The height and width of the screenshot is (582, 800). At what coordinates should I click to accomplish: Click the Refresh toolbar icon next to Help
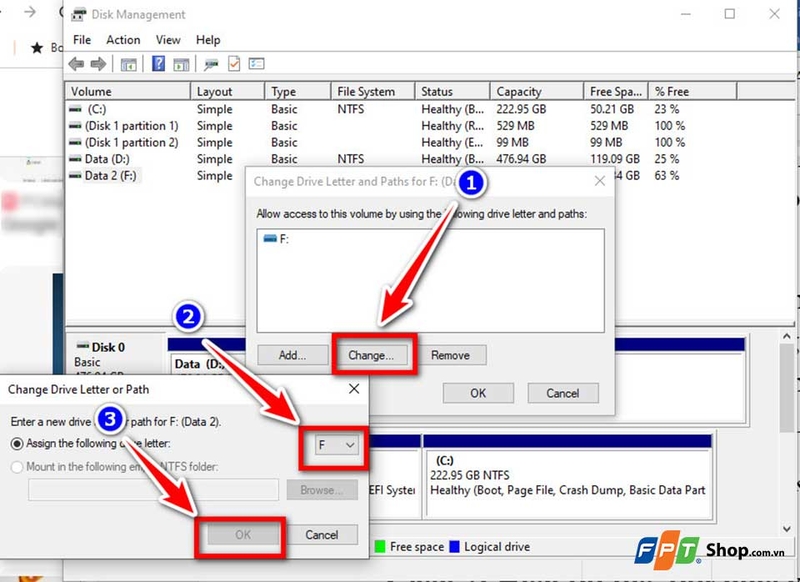point(181,64)
